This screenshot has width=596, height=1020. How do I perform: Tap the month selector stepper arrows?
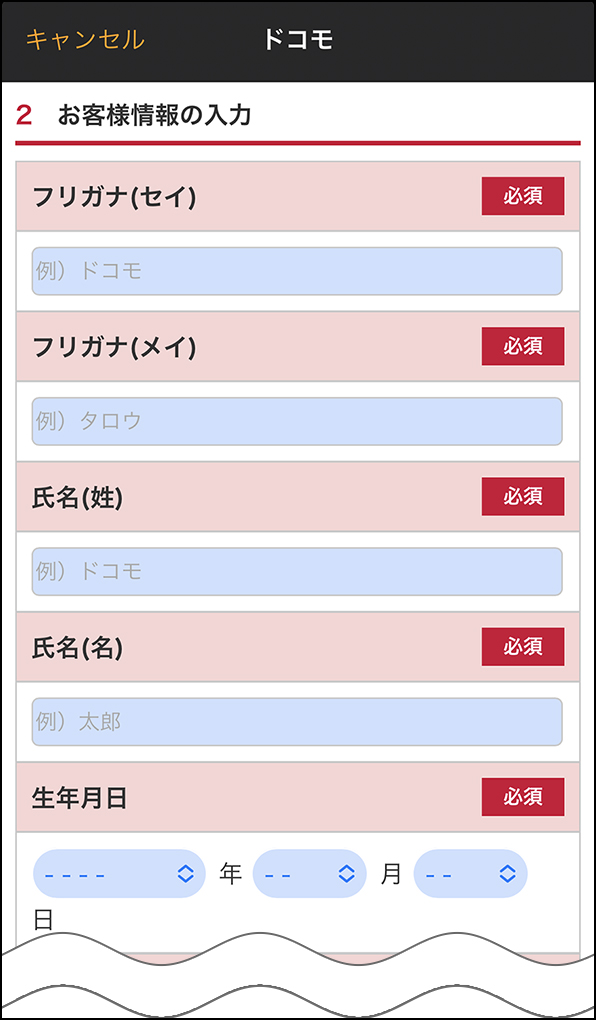click(345, 873)
